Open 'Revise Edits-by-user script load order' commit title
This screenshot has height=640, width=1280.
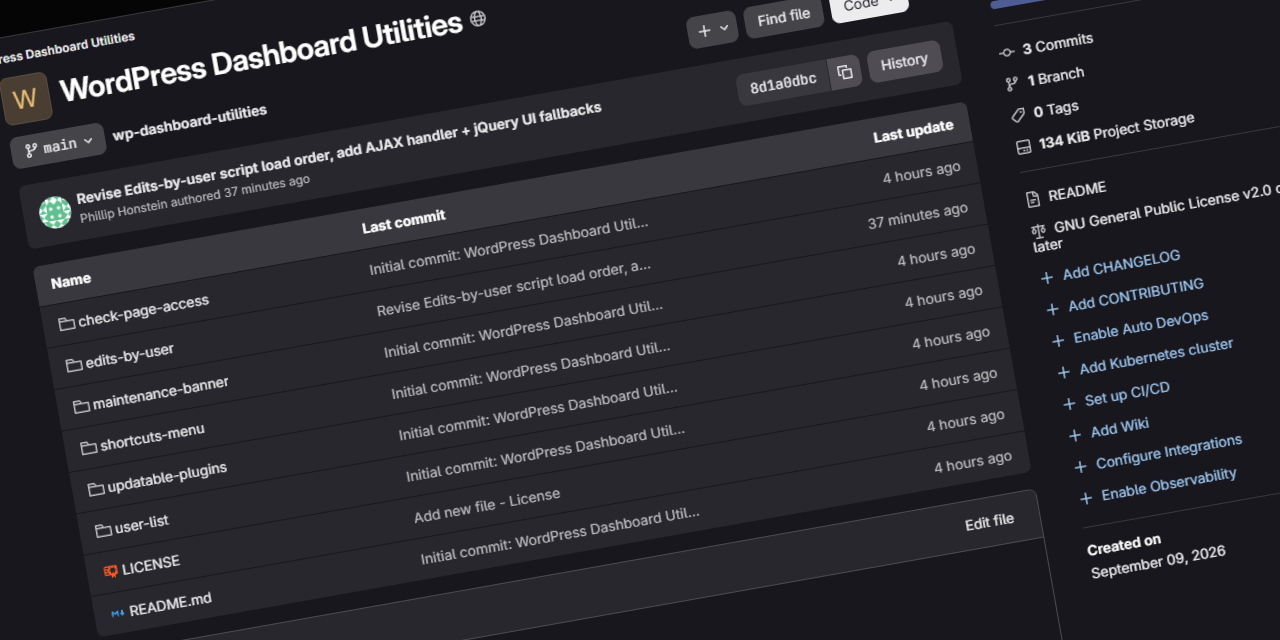point(339,151)
